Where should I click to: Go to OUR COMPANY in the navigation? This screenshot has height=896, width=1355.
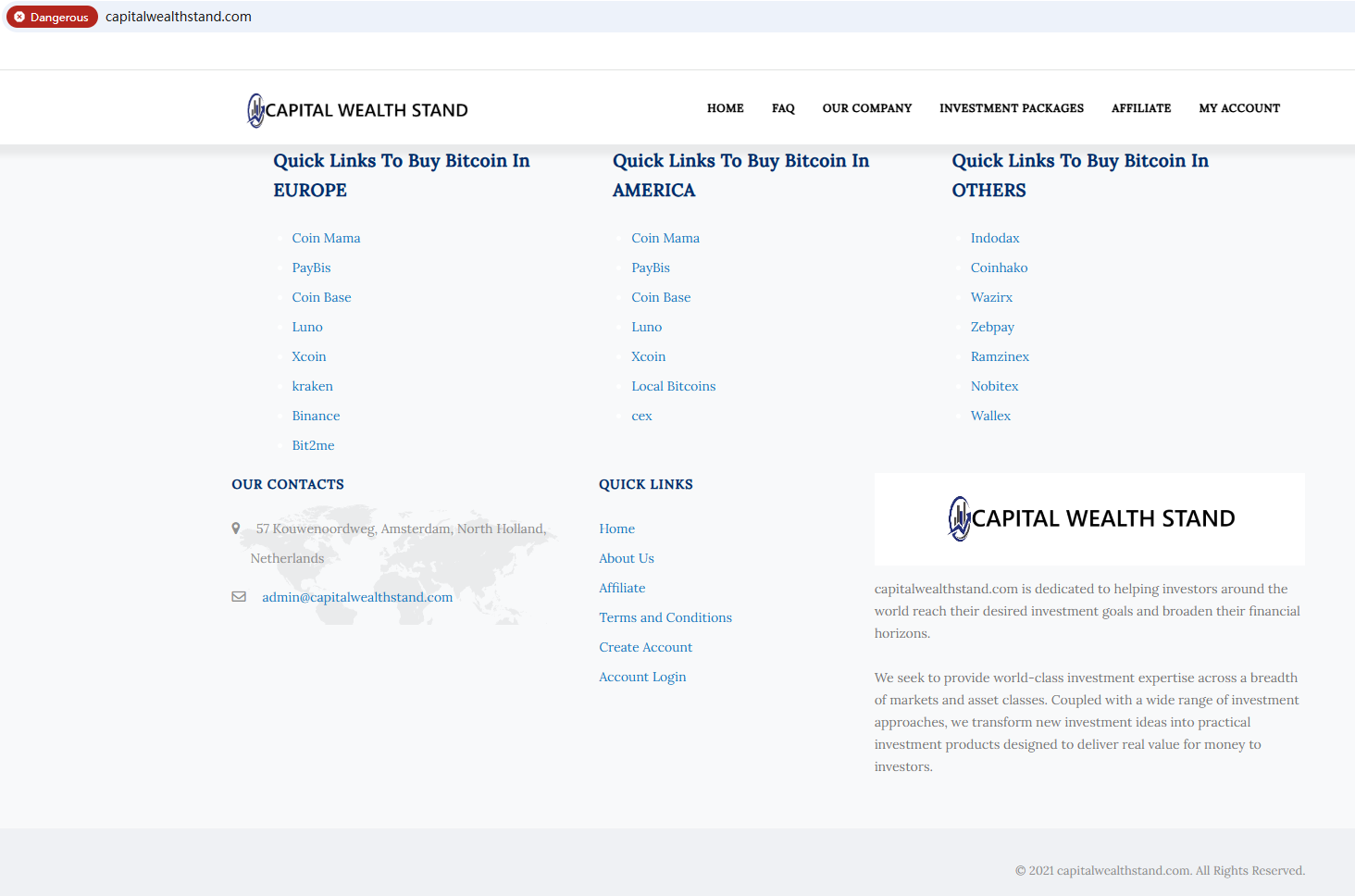pyautogui.click(x=867, y=108)
